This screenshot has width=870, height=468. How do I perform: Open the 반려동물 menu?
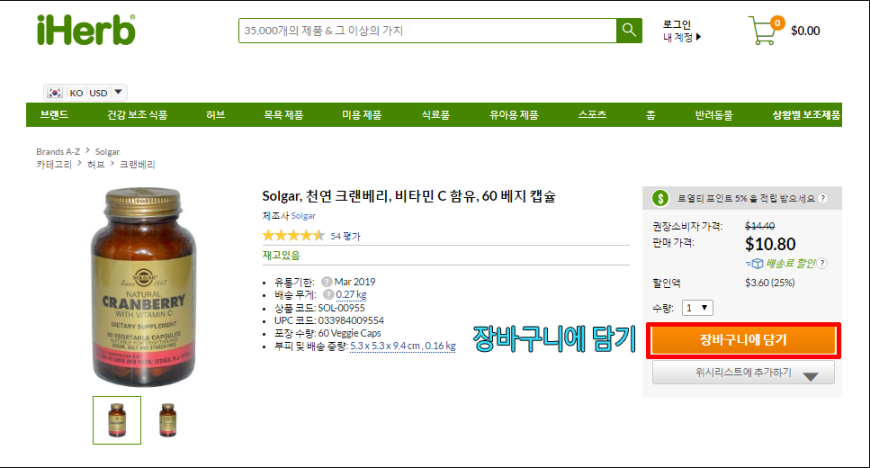(x=714, y=115)
